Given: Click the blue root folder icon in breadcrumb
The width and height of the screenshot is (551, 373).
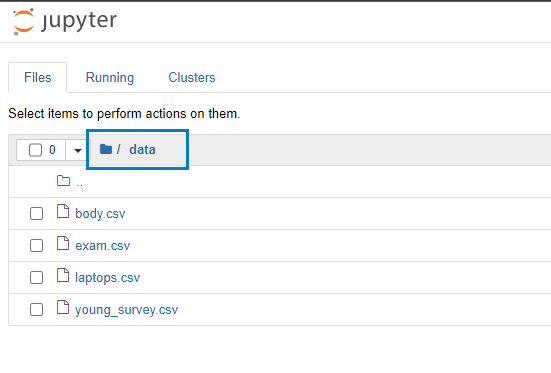Looking at the screenshot, I should tap(106, 149).
